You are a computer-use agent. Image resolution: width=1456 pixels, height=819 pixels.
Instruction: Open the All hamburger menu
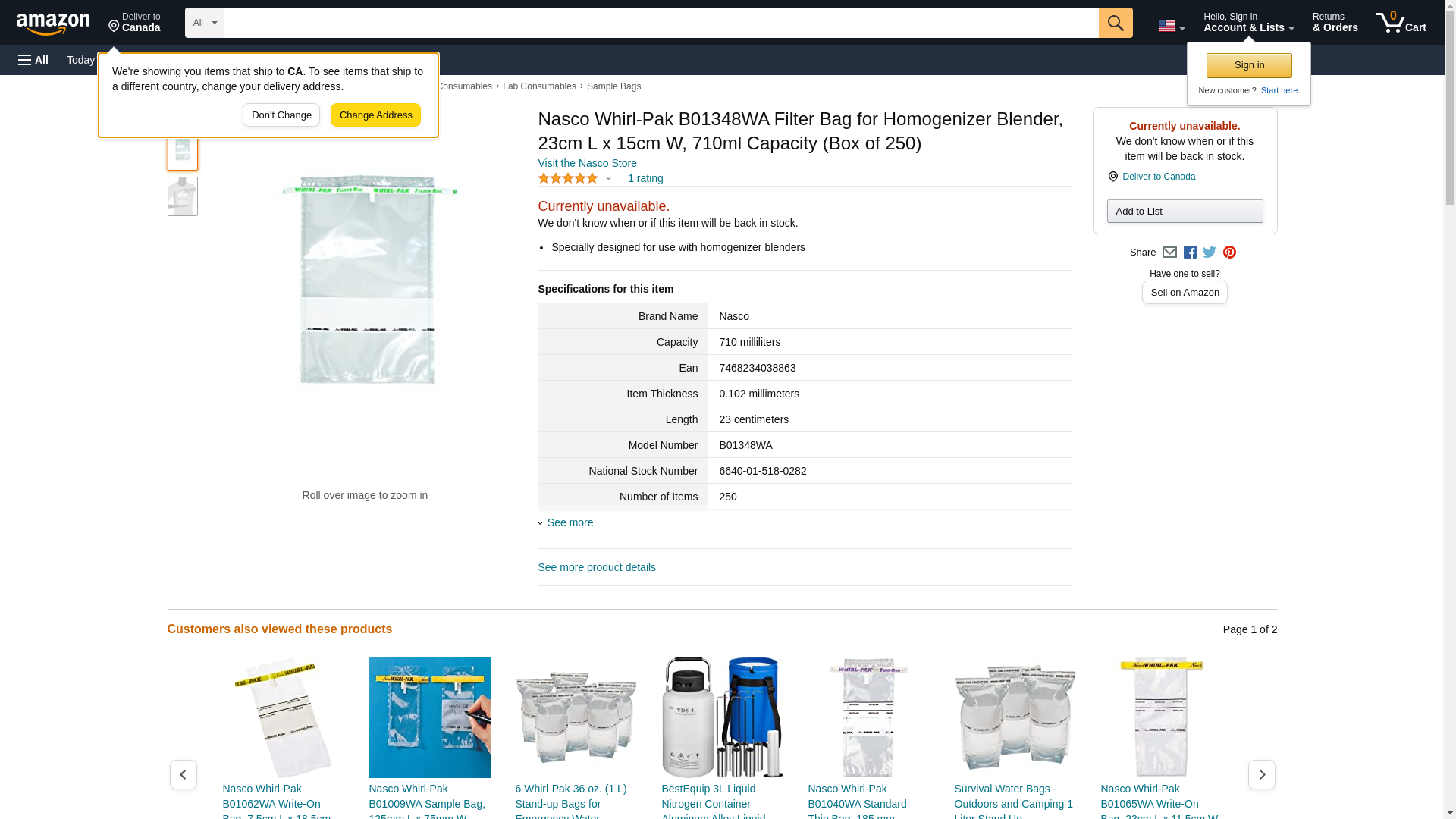(33, 60)
